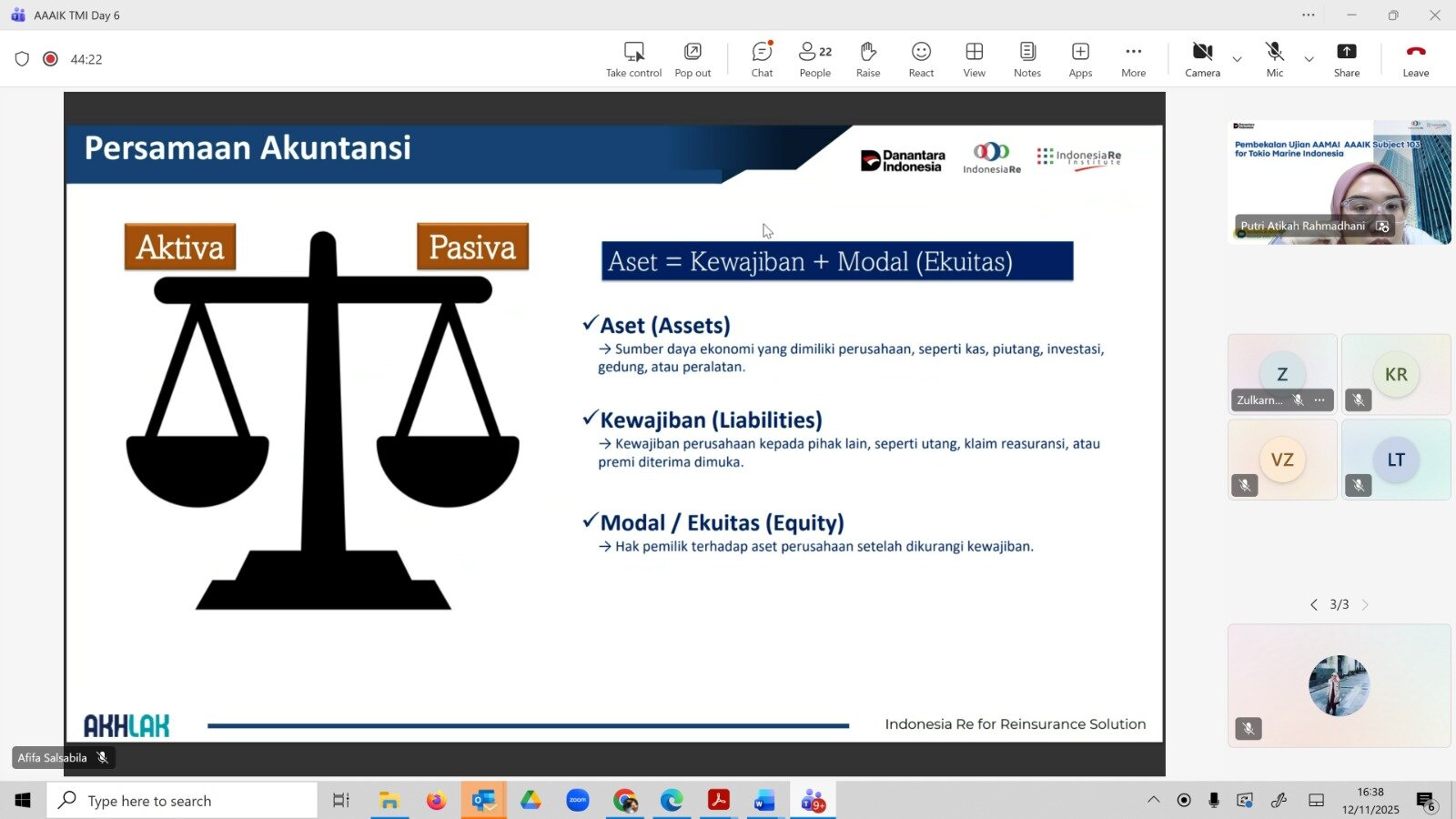1456x819 pixels.
Task: Click the recording indicator icon
Action: (51, 59)
